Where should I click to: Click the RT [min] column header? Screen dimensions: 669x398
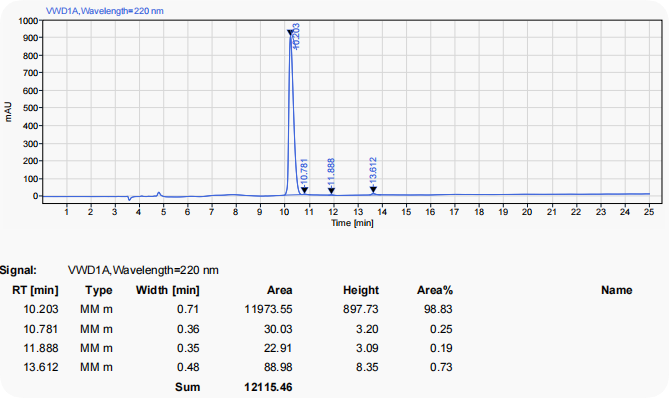click(x=35, y=290)
